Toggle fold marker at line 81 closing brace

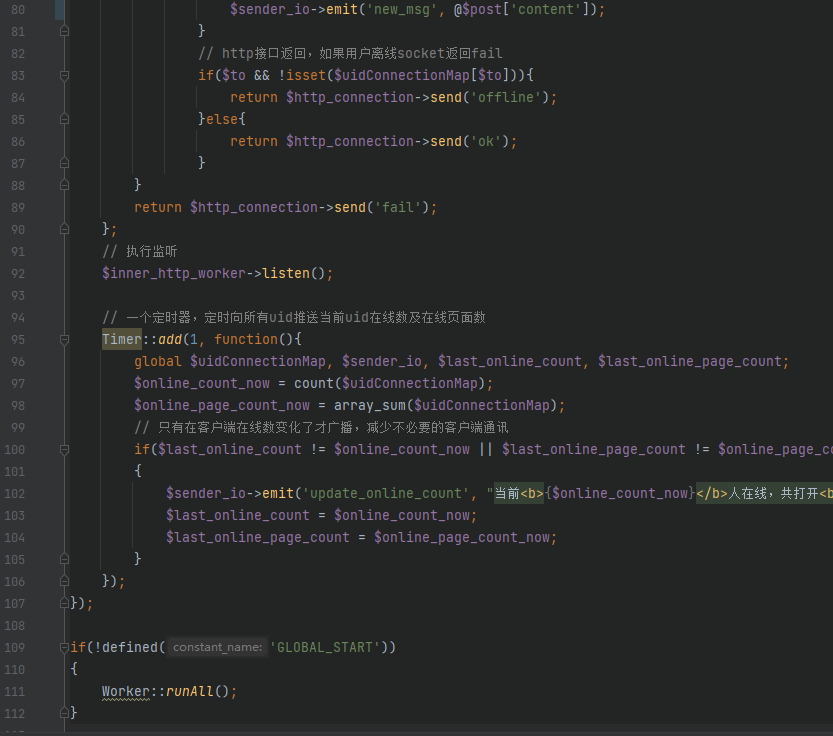(x=64, y=32)
